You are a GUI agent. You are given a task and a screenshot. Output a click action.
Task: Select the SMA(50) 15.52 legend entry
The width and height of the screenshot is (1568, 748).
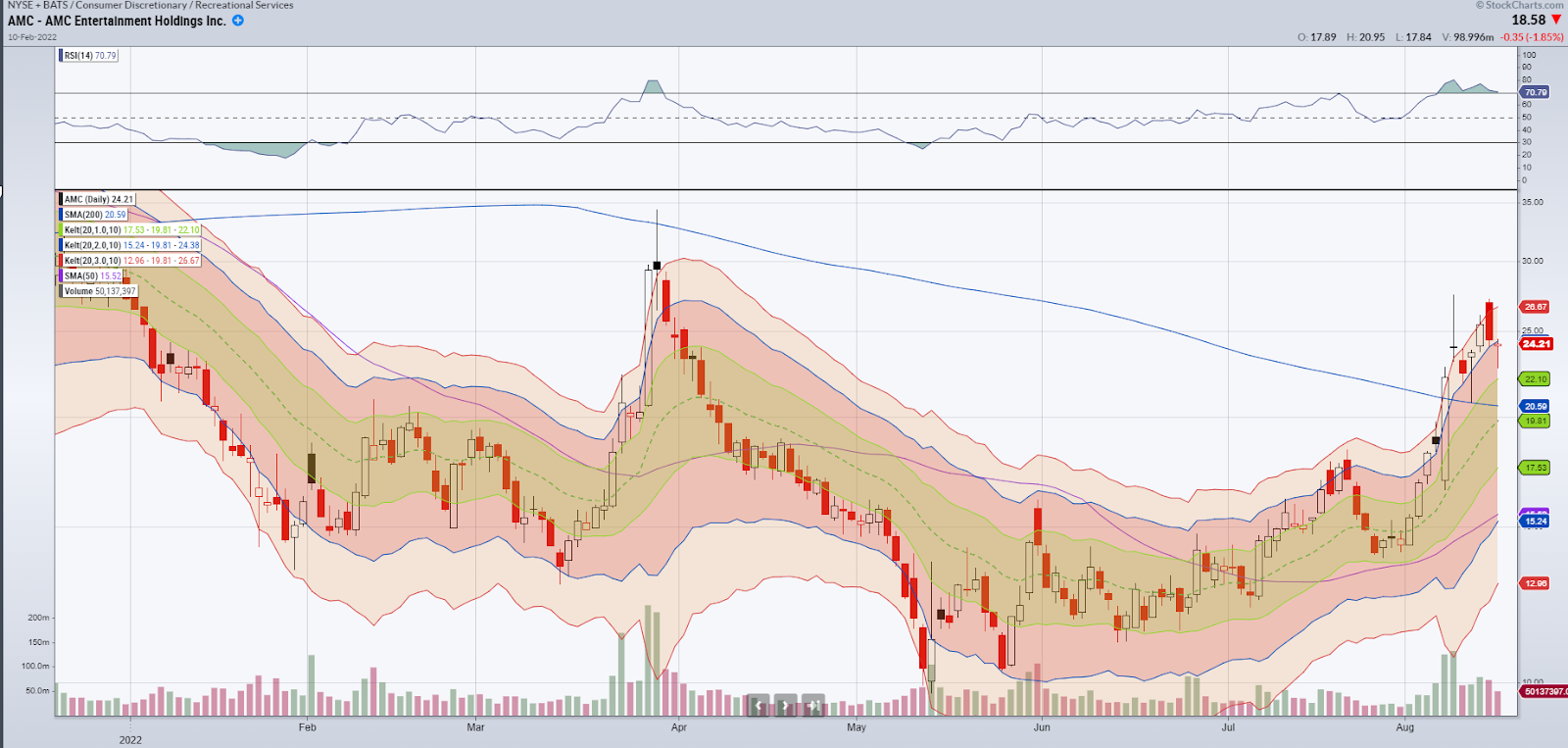(92, 276)
